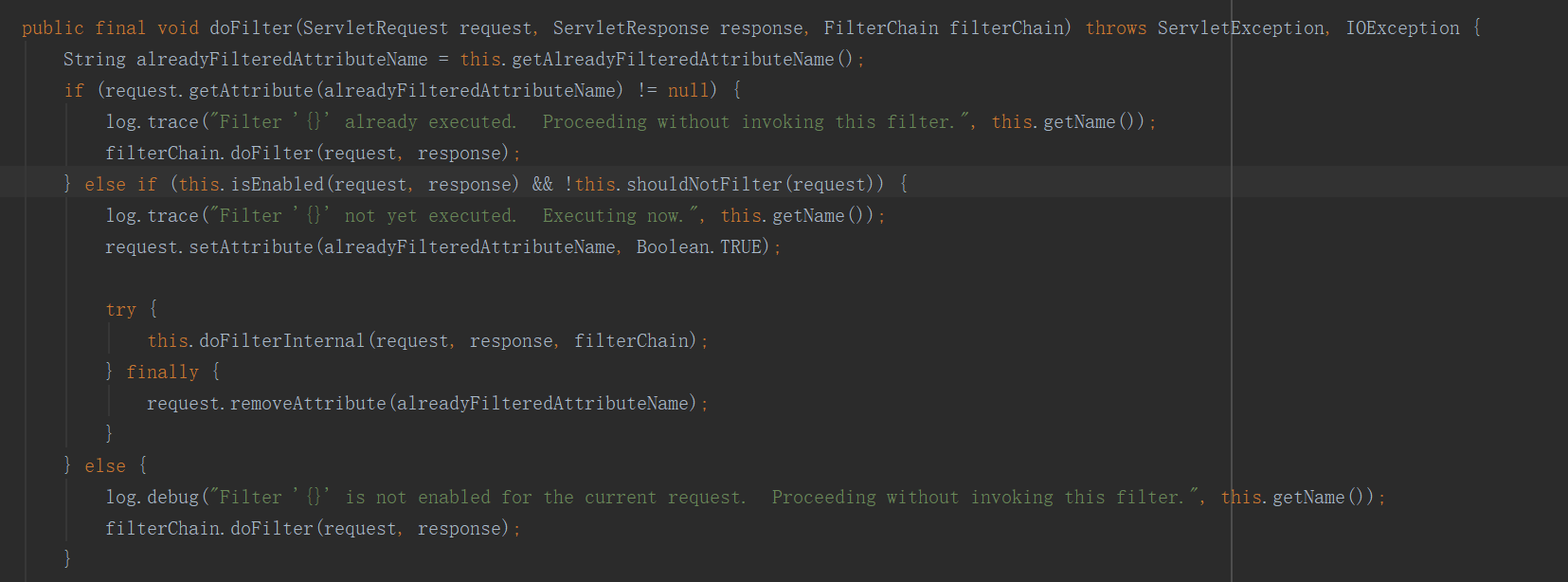Click the removeAttribute method call
The width and height of the screenshot is (1568, 582).
308,404
